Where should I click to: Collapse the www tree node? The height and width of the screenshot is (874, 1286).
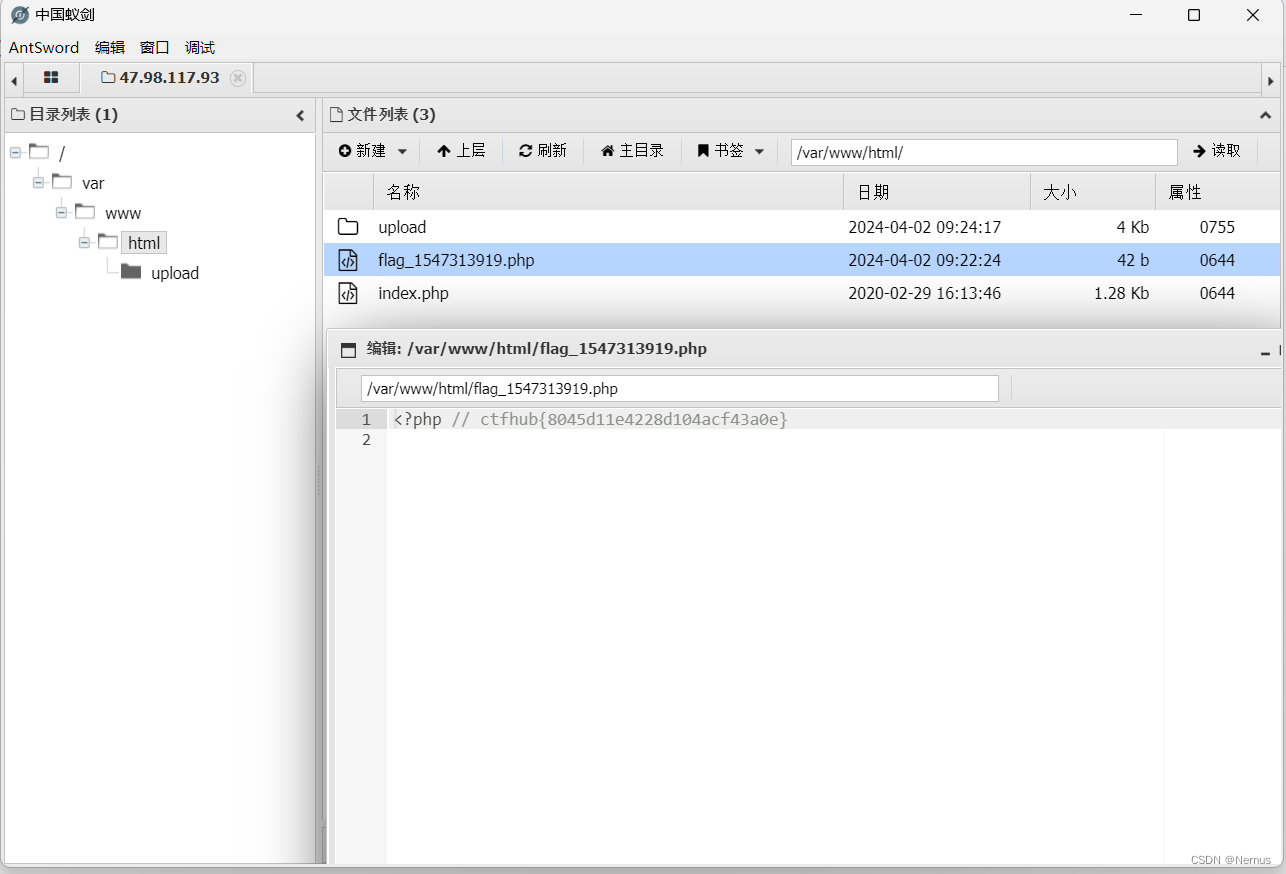pos(61,213)
